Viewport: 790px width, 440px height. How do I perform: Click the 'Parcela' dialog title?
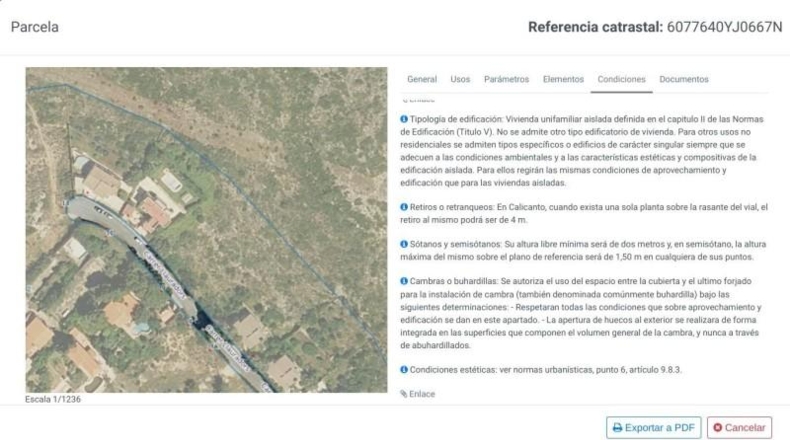(35, 27)
